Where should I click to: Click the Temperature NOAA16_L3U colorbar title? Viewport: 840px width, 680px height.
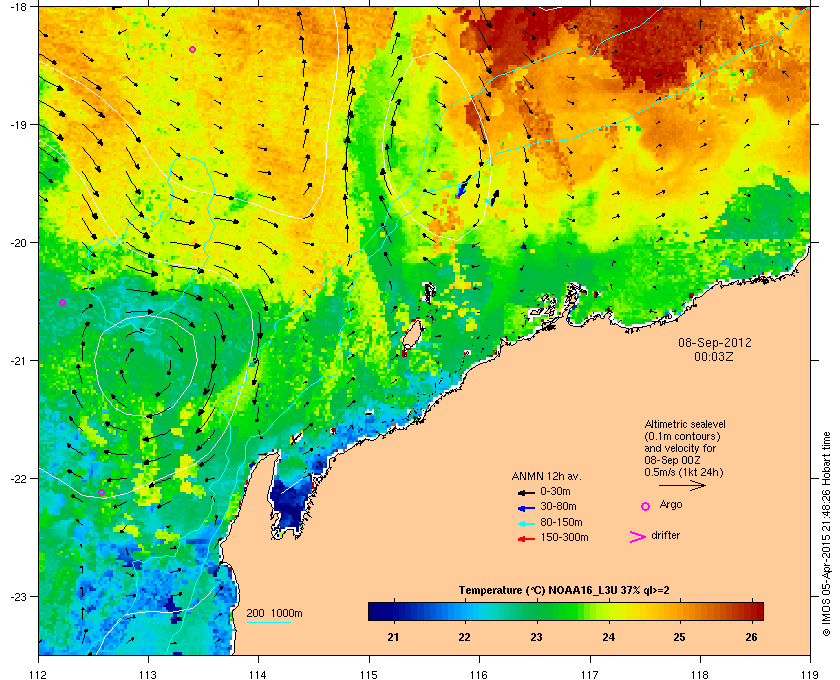[x=564, y=591]
